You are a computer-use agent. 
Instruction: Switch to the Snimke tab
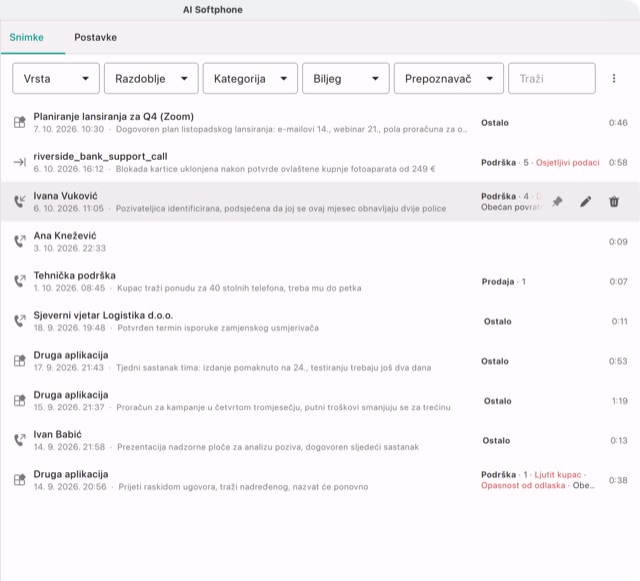[x=27, y=37]
